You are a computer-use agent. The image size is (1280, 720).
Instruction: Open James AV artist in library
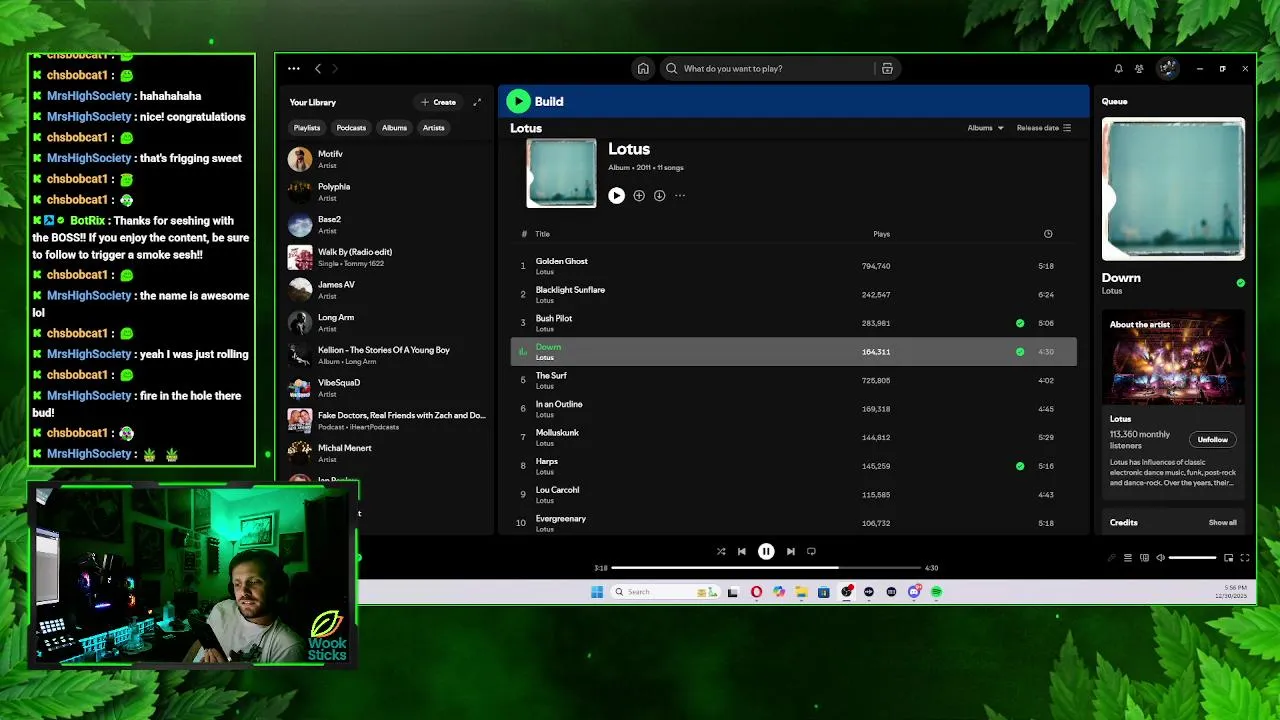point(386,290)
